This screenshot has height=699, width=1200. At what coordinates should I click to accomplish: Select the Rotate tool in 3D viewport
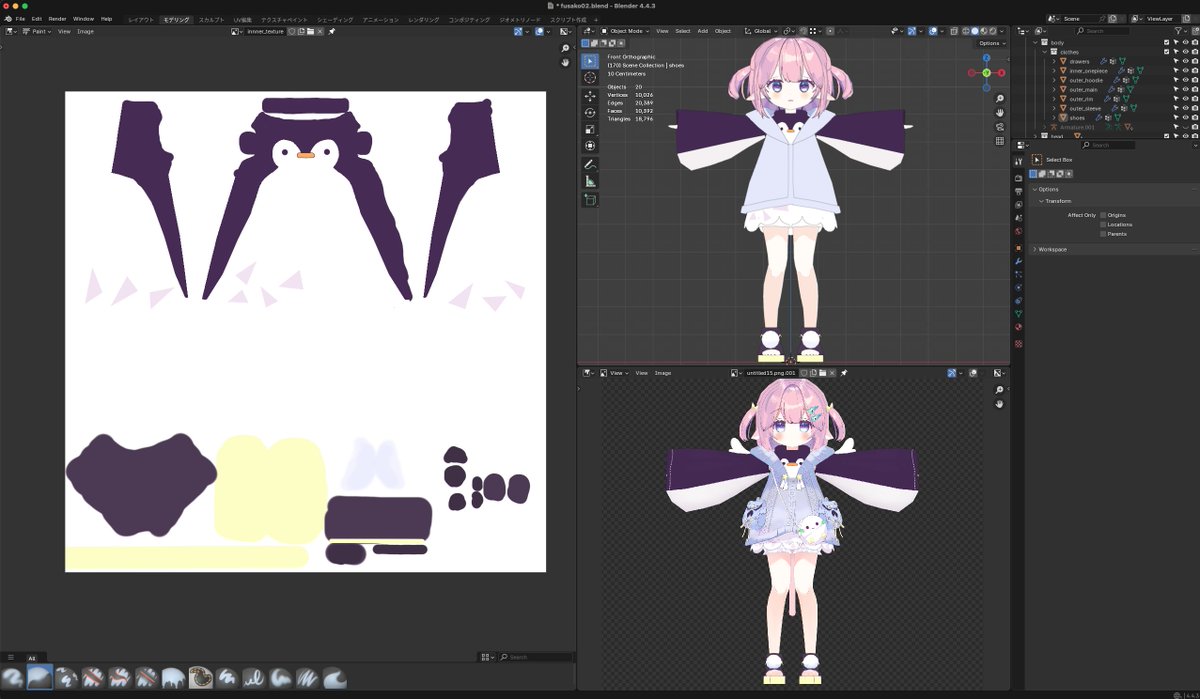pos(590,113)
